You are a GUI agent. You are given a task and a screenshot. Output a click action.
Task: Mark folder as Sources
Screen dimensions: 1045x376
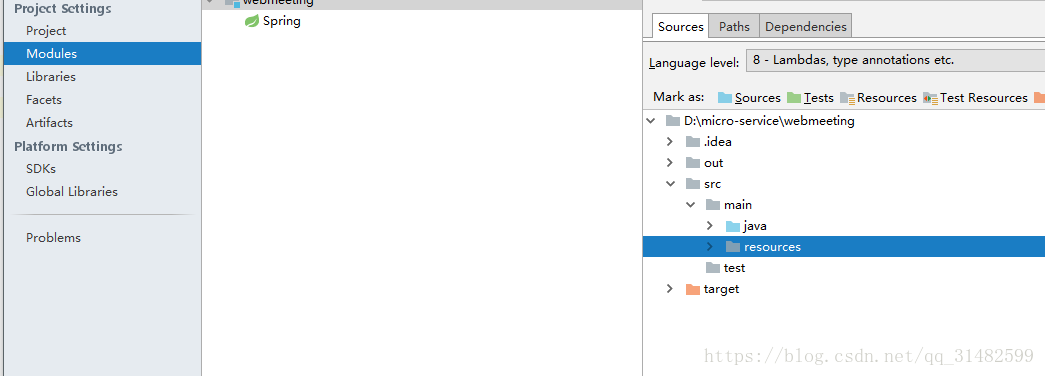pyautogui.click(x=749, y=97)
